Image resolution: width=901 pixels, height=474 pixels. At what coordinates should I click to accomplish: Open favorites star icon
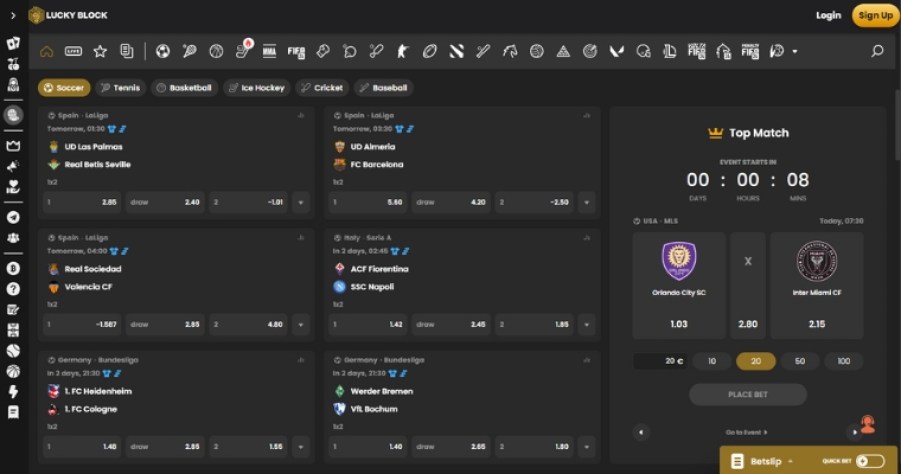click(x=100, y=51)
